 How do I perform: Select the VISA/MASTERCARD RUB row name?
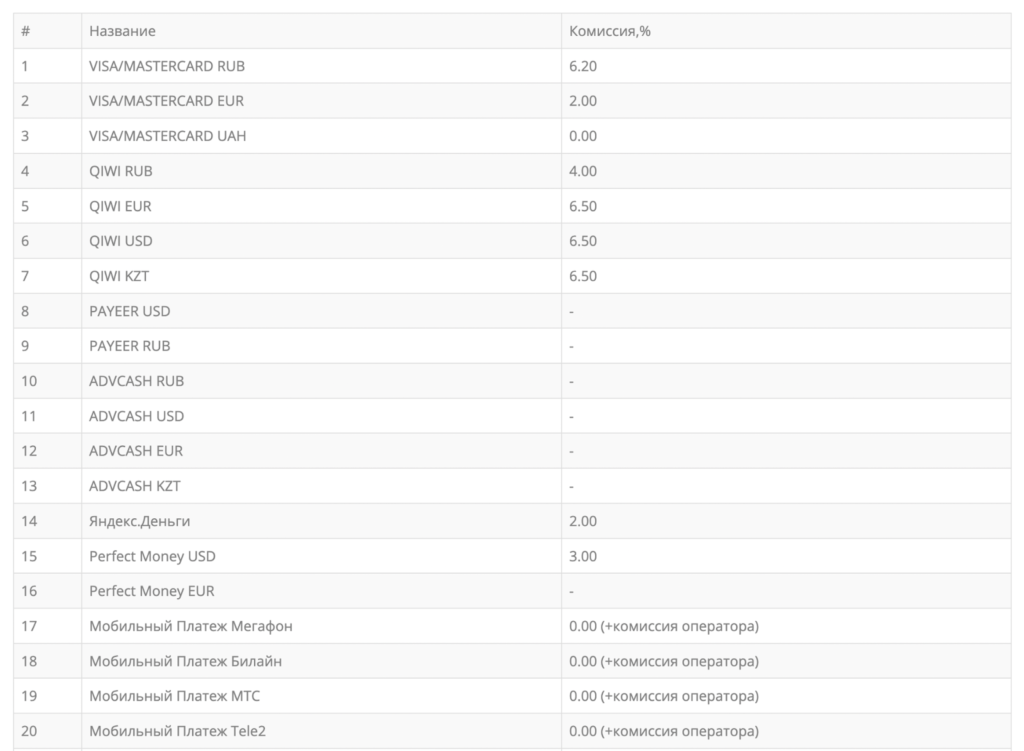167,66
